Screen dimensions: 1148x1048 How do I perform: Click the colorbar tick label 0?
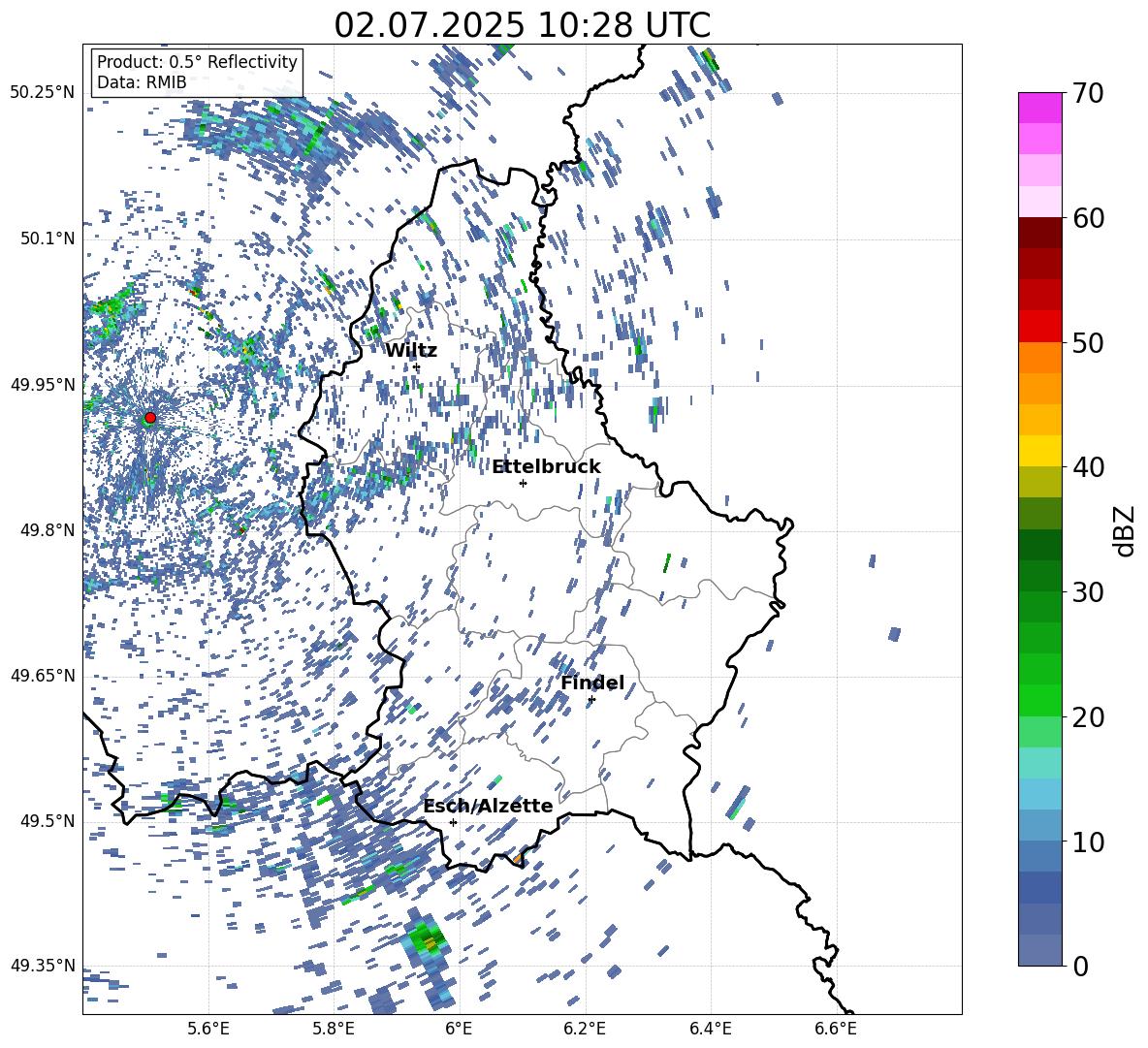[1080, 966]
